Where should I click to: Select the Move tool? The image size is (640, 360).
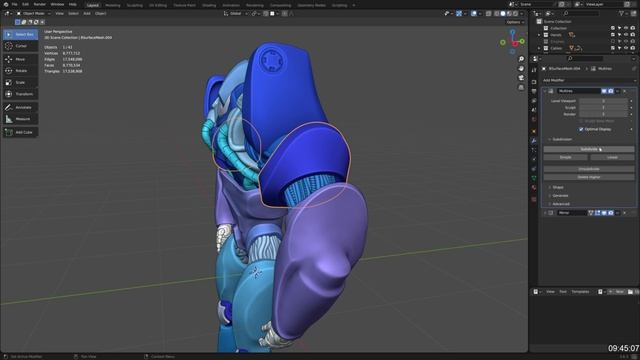pos(20,59)
